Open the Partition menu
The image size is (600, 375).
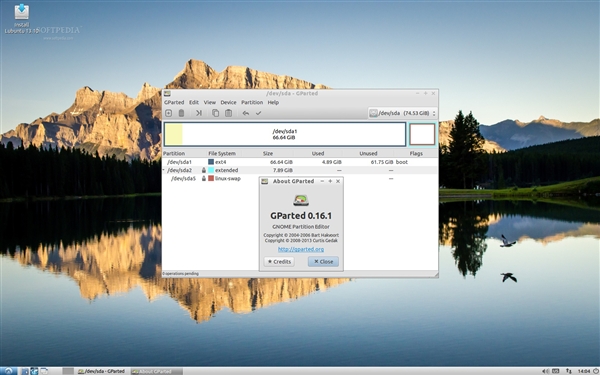pyautogui.click(x=252, y=103)
